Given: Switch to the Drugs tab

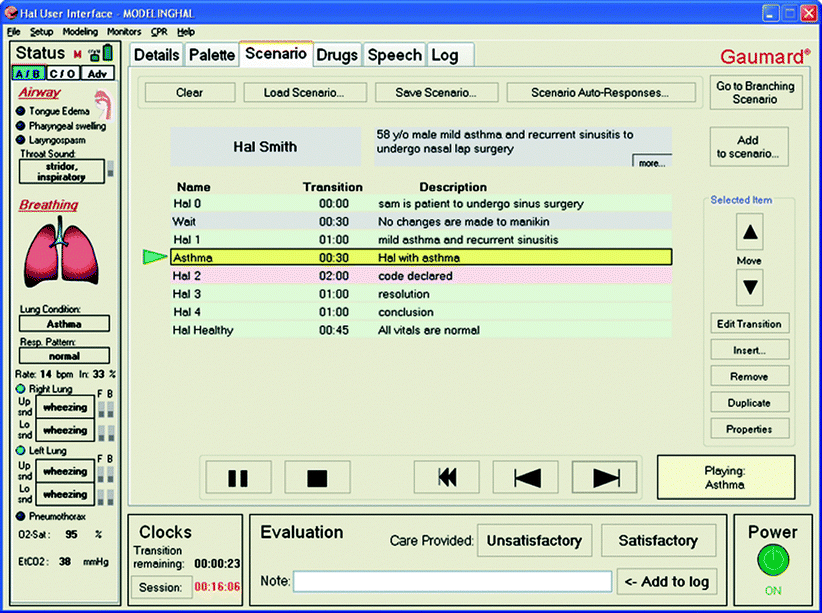Looking at the screenshot, I should coord(337,56).
